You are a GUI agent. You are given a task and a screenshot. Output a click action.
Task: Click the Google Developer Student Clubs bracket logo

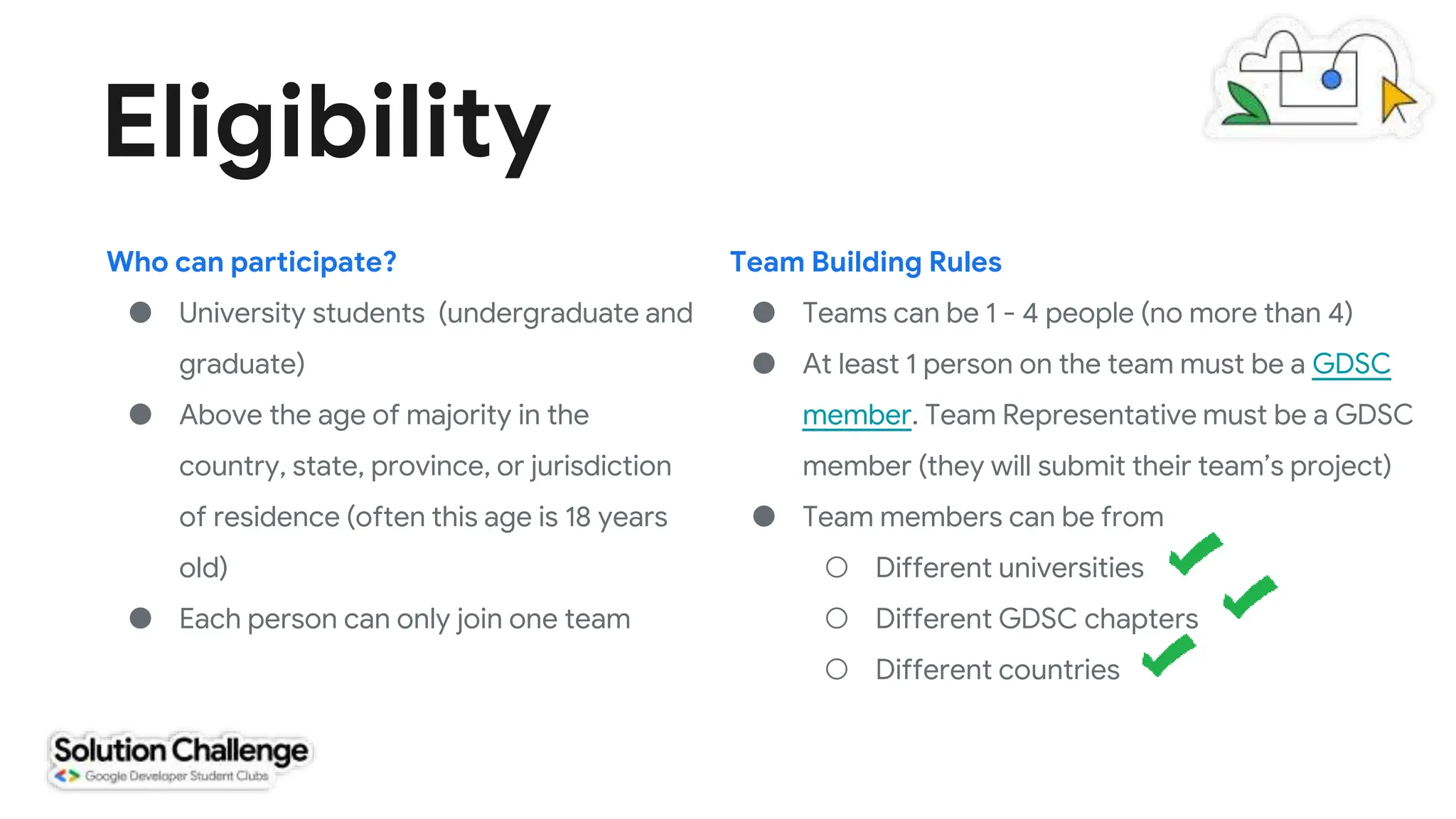(68, 776)
